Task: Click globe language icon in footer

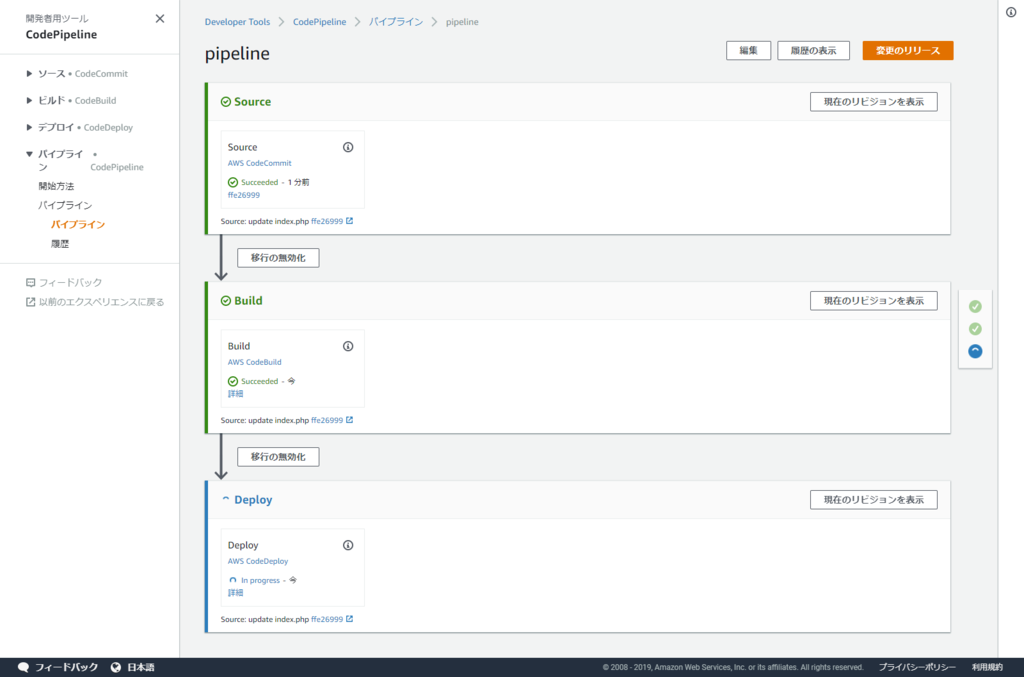Action: click(116, 667)
